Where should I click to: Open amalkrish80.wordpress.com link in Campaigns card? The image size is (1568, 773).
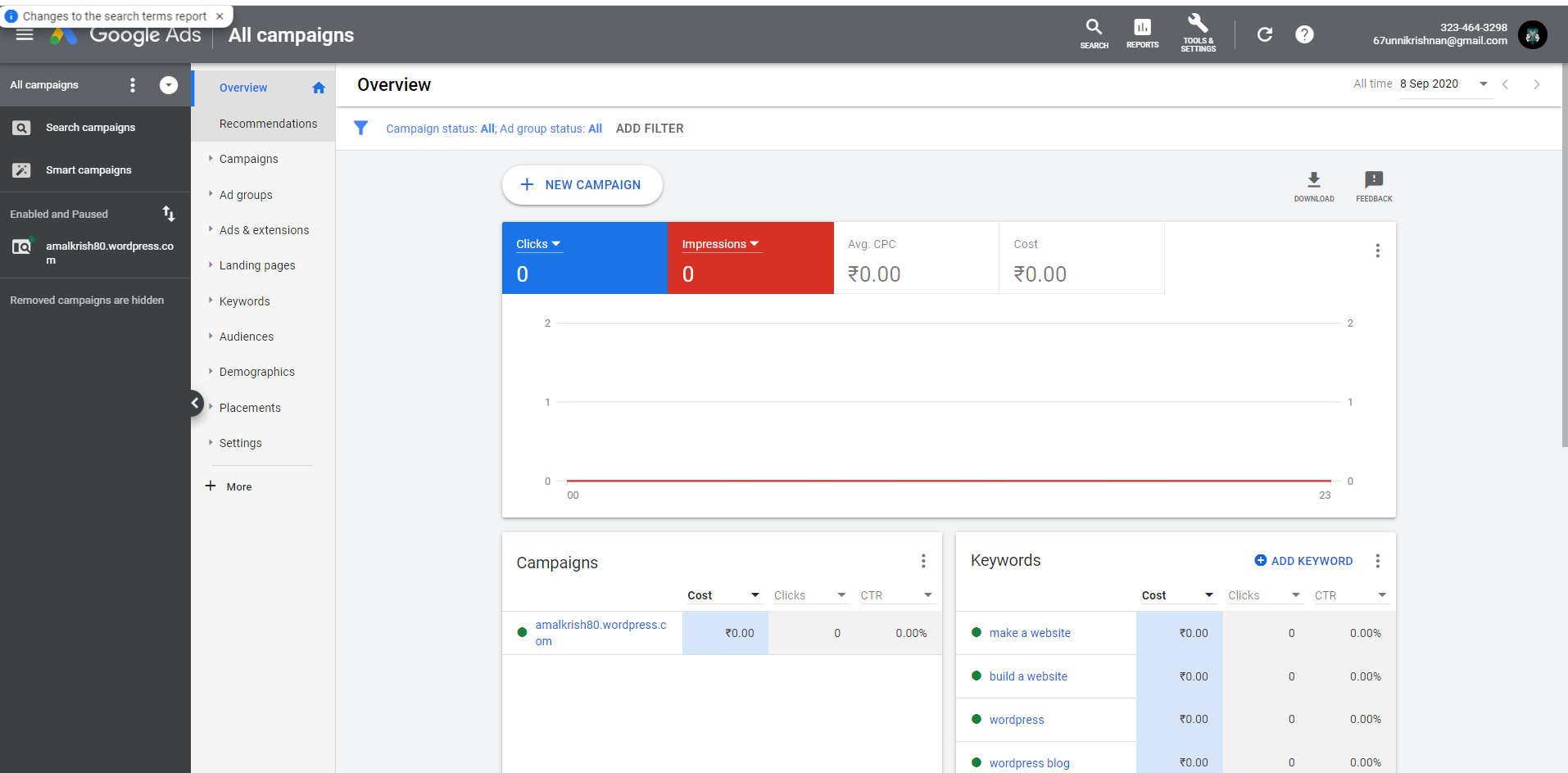(x=600, y=633)
